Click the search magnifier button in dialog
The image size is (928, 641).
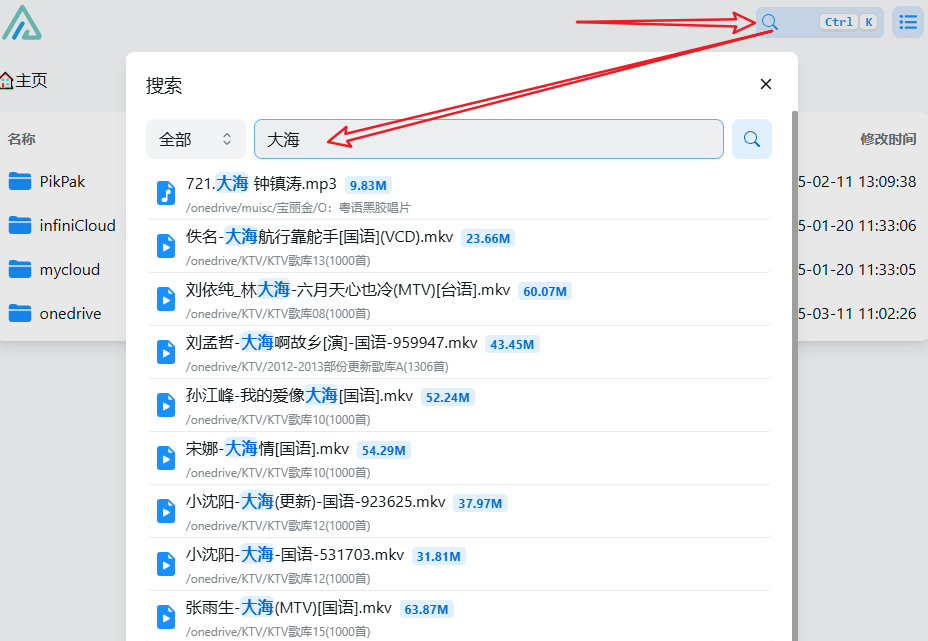point(751,139)
